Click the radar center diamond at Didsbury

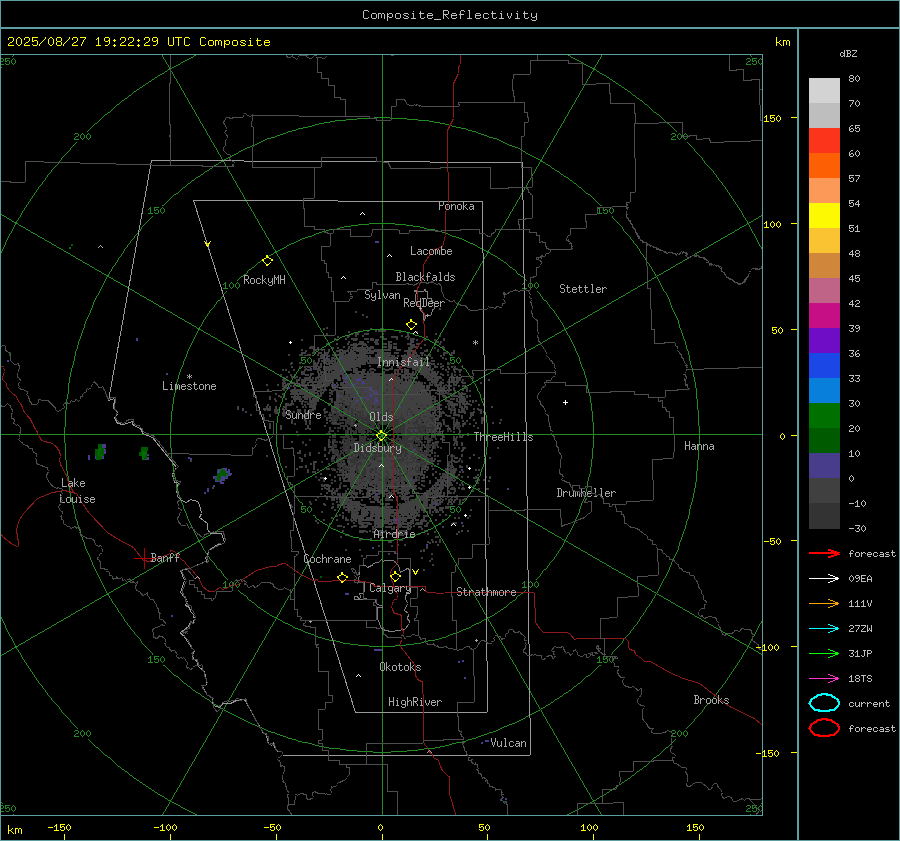(x=381, y=435)
